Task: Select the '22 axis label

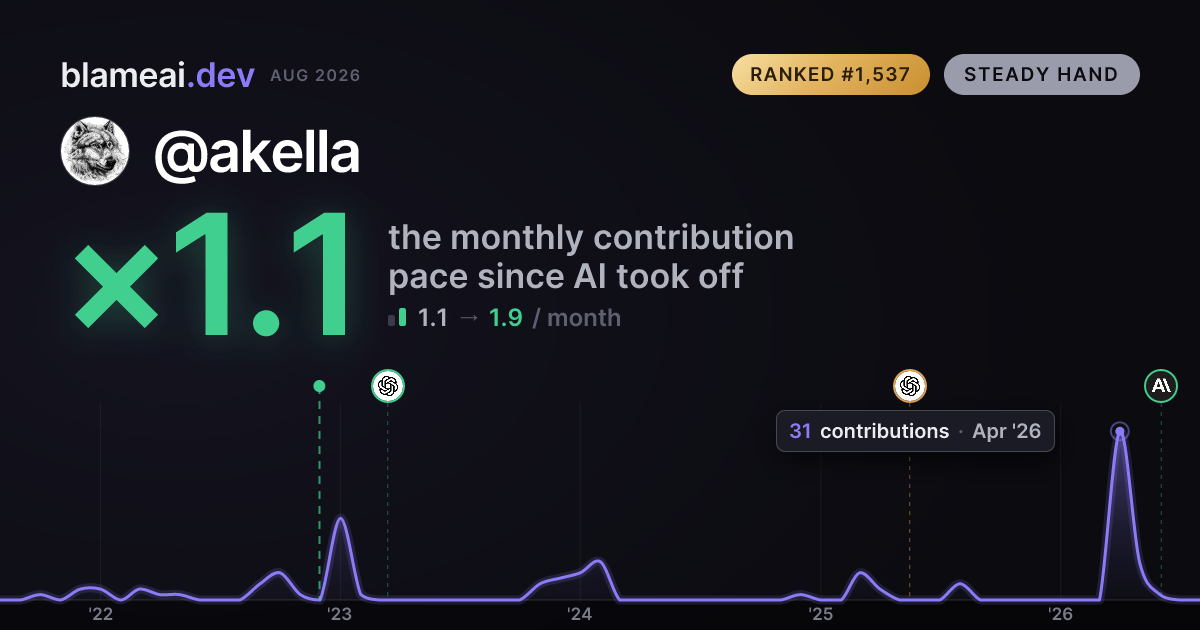Action: point(100,613)
